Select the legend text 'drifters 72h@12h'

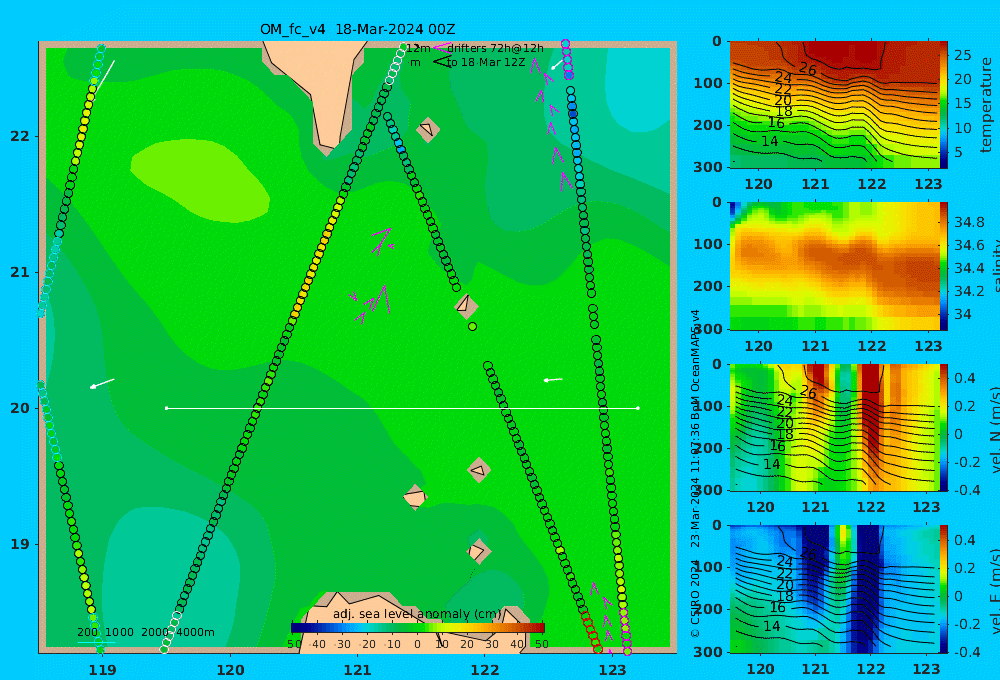pyautogui.click(x=496, y=48)
